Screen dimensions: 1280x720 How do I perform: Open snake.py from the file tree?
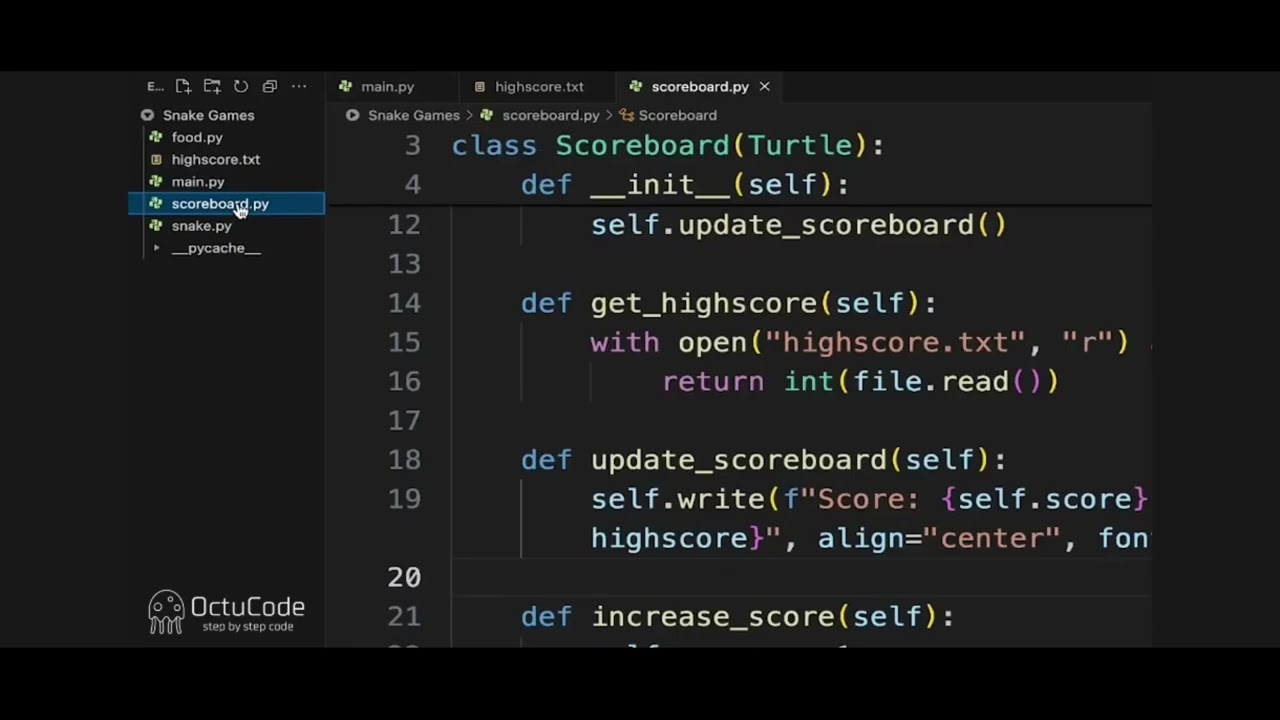pyautogui.click(x=201, y=226)
